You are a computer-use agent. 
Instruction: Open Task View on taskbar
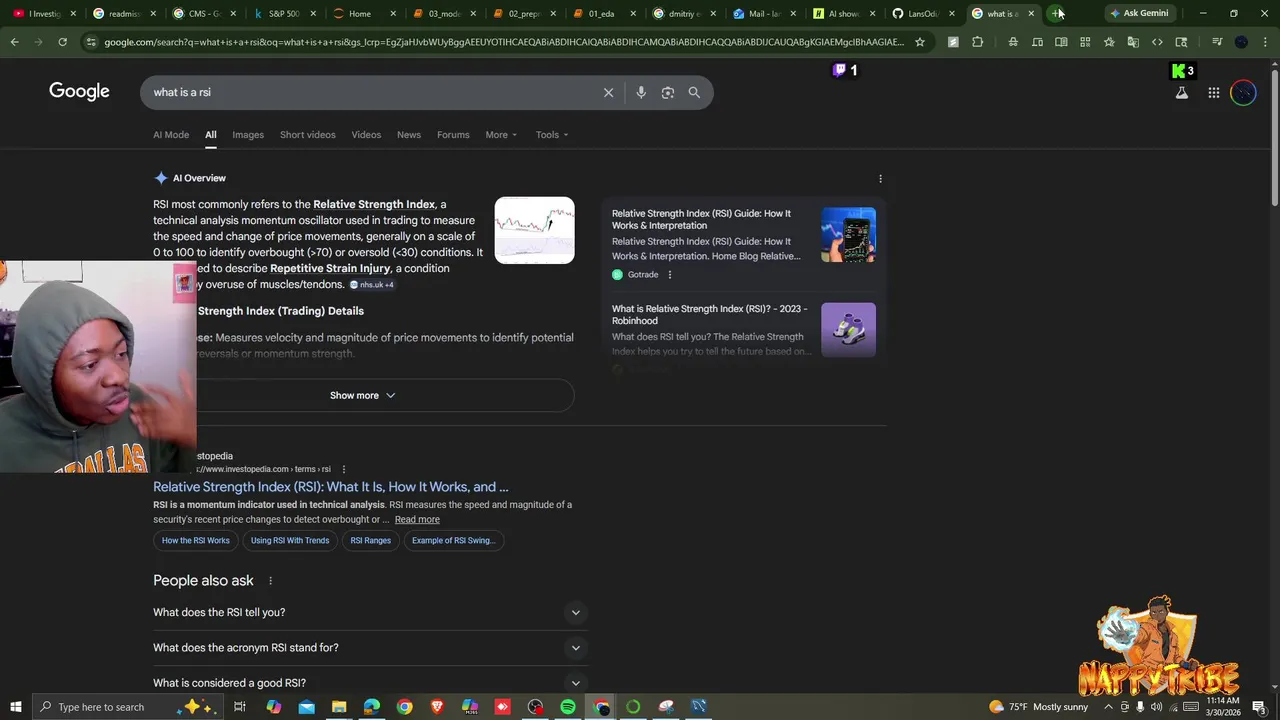click(x=240, y=707)
